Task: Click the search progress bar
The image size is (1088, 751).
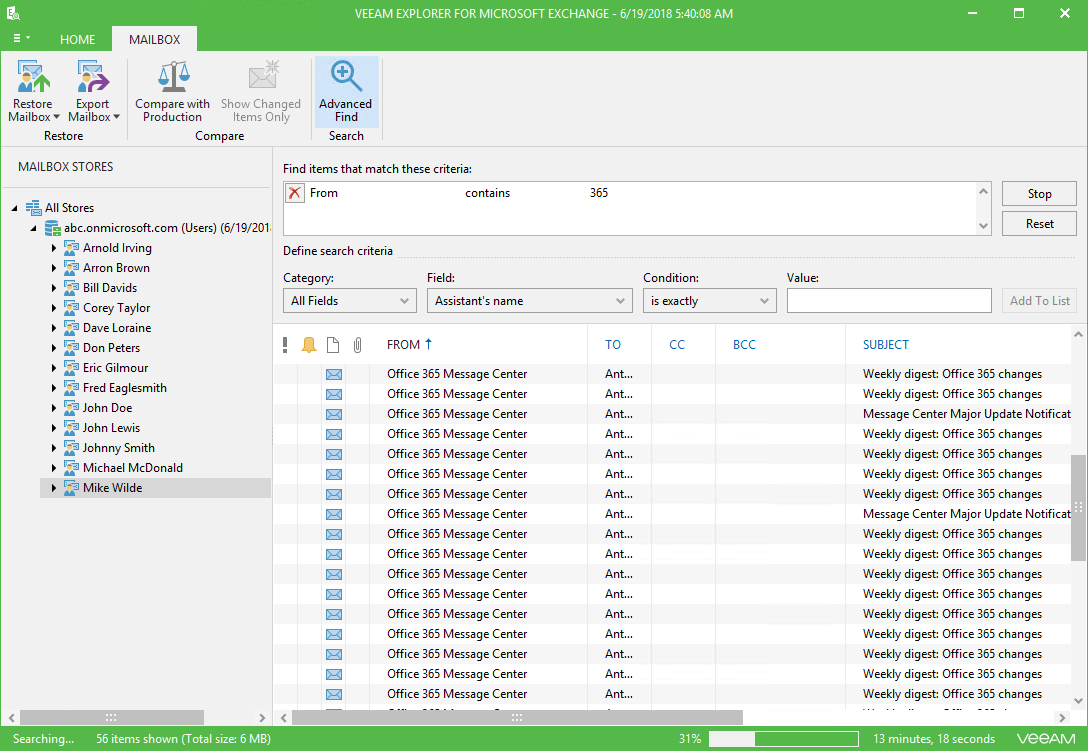Action: point(783,739)
